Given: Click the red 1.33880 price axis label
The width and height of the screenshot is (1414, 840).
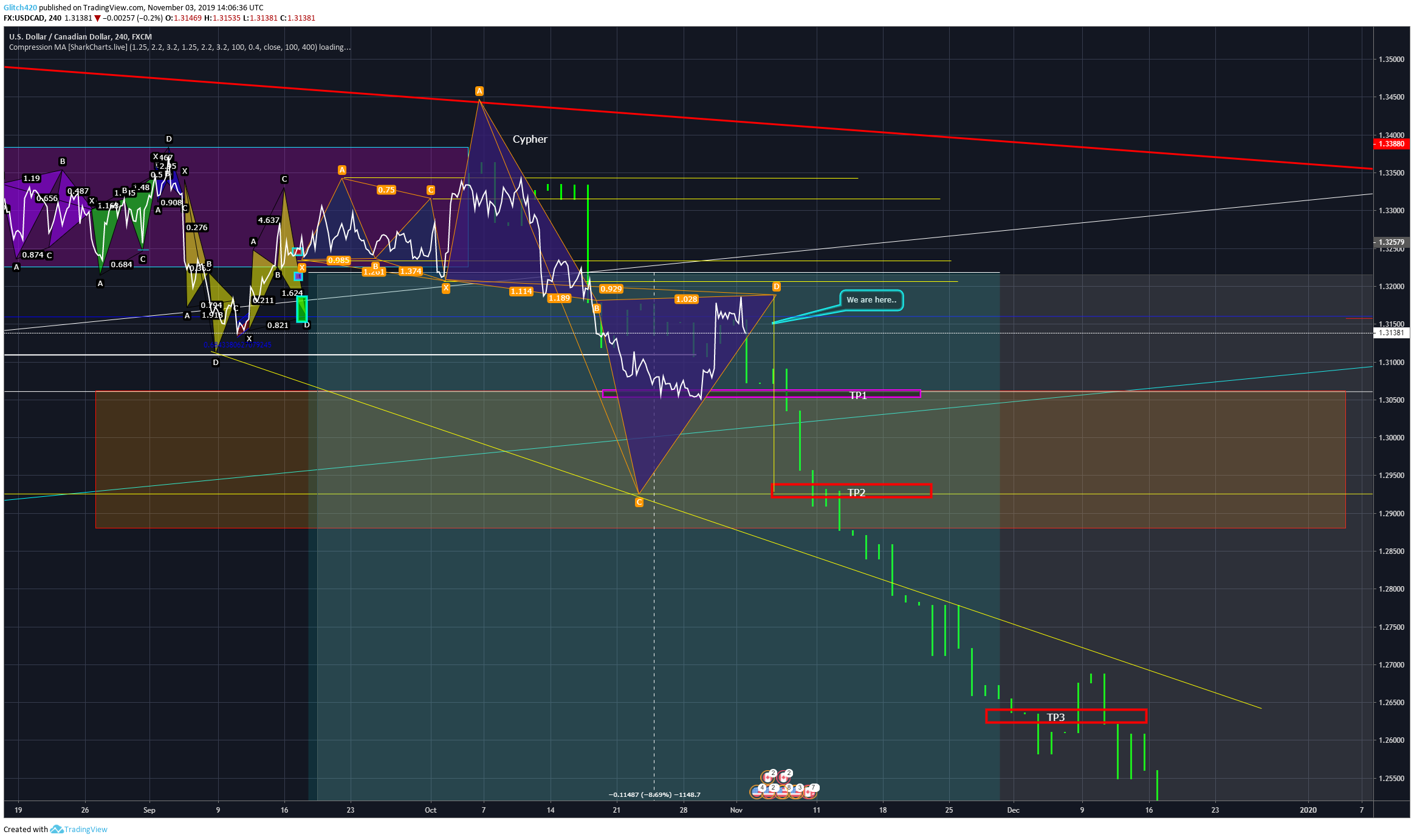Looking at the screenshot, I should point(1390,144).
